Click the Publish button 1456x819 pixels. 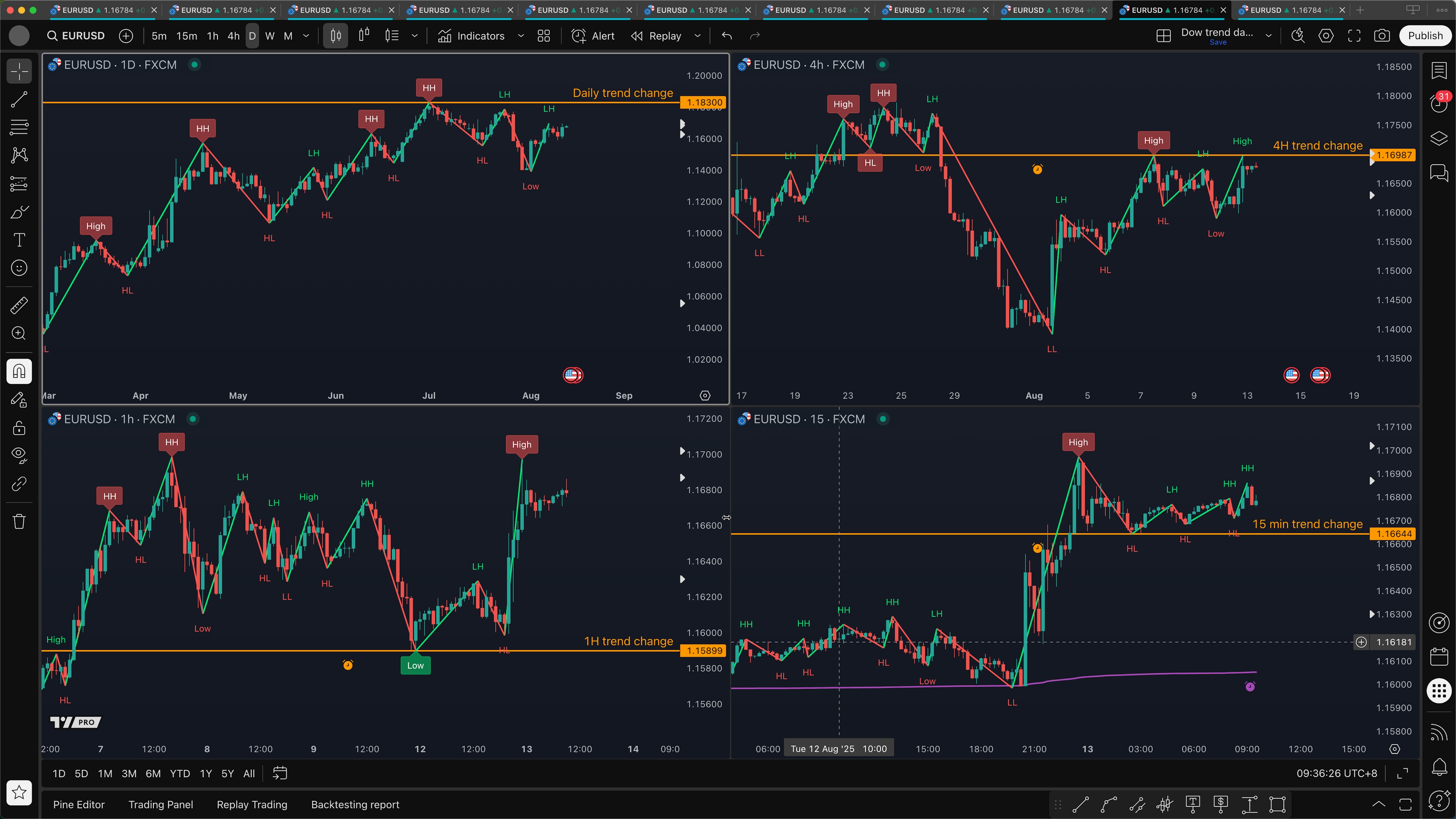tap(1425, 36)
